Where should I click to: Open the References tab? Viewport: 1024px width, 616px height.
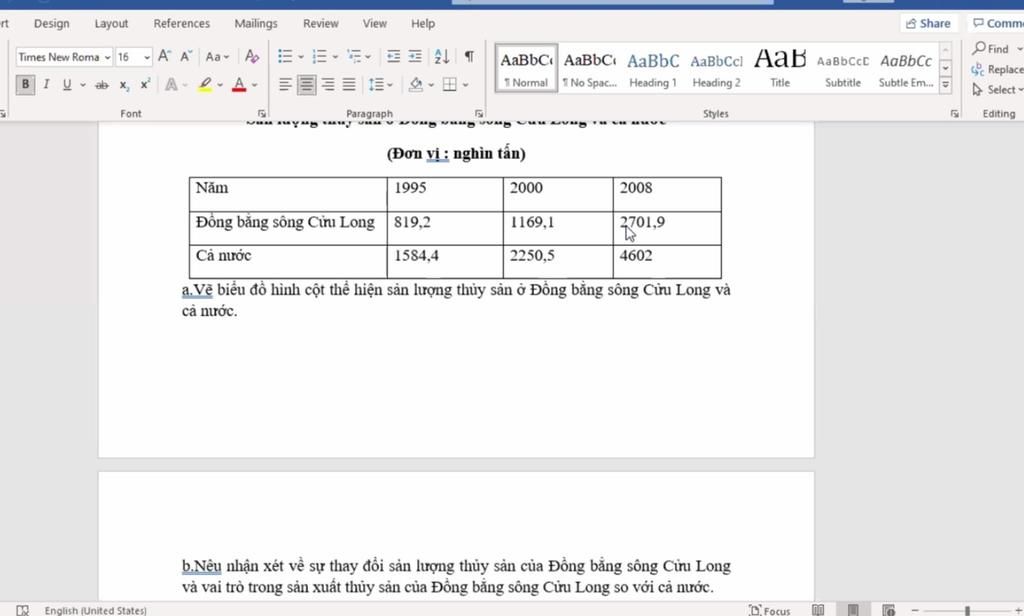[x=182, y=24]
